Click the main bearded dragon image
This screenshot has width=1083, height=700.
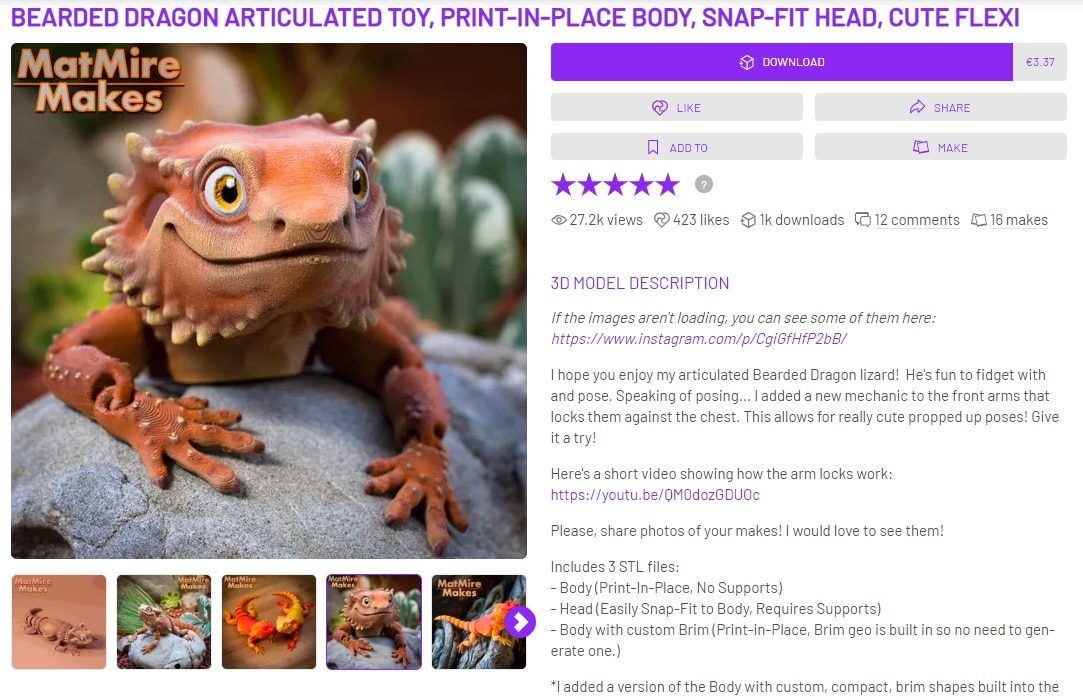tap(269, 301)
